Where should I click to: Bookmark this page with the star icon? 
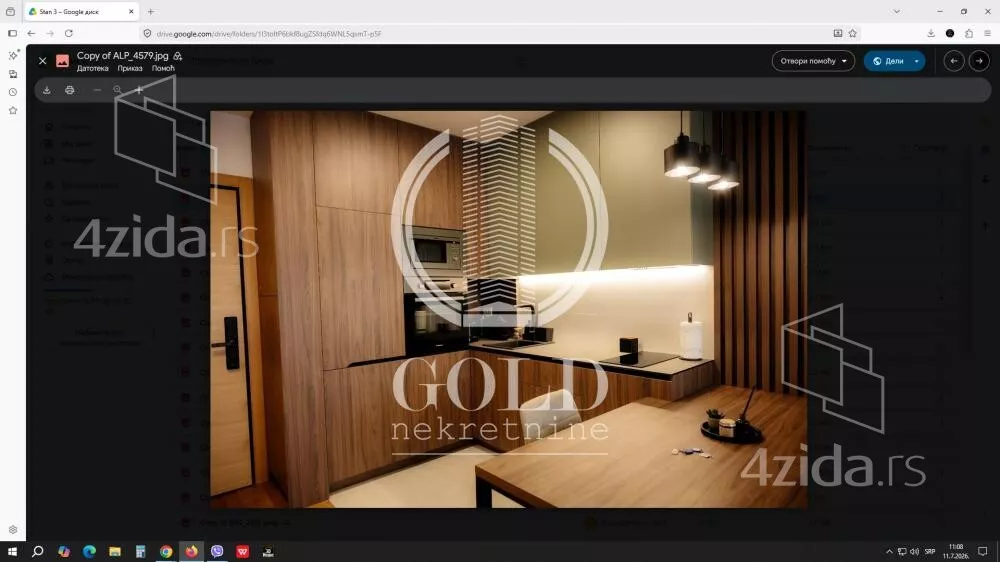(x=853, y=33)
